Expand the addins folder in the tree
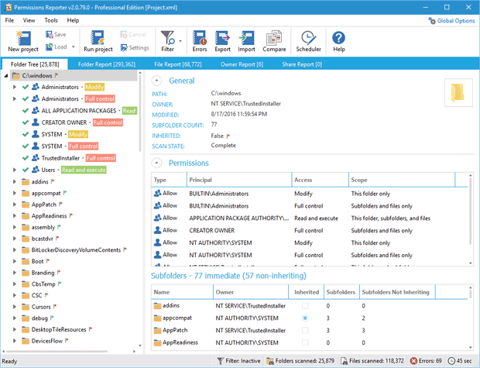 (14, 182)
